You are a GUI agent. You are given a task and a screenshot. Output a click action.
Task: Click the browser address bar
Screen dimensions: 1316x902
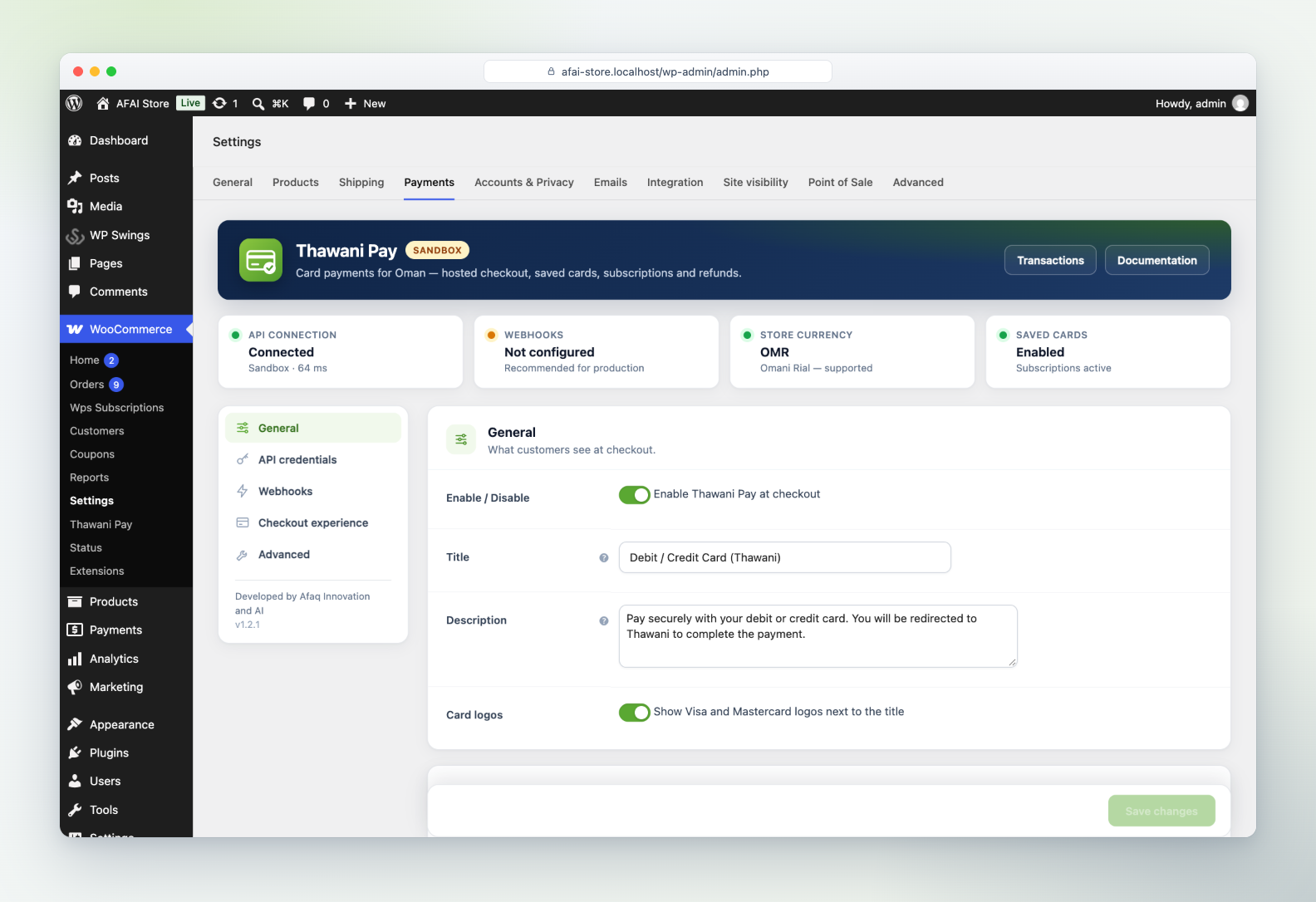point(658,71)
